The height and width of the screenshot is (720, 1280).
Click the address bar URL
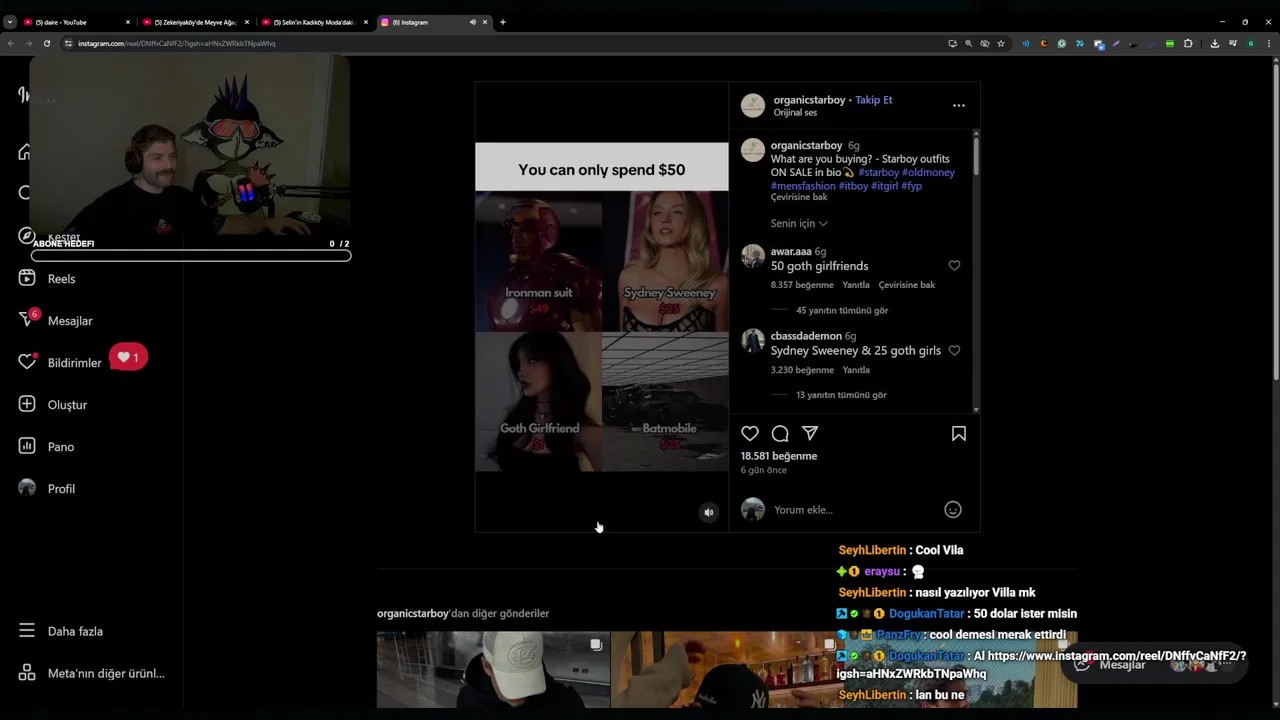coord(177,43)
